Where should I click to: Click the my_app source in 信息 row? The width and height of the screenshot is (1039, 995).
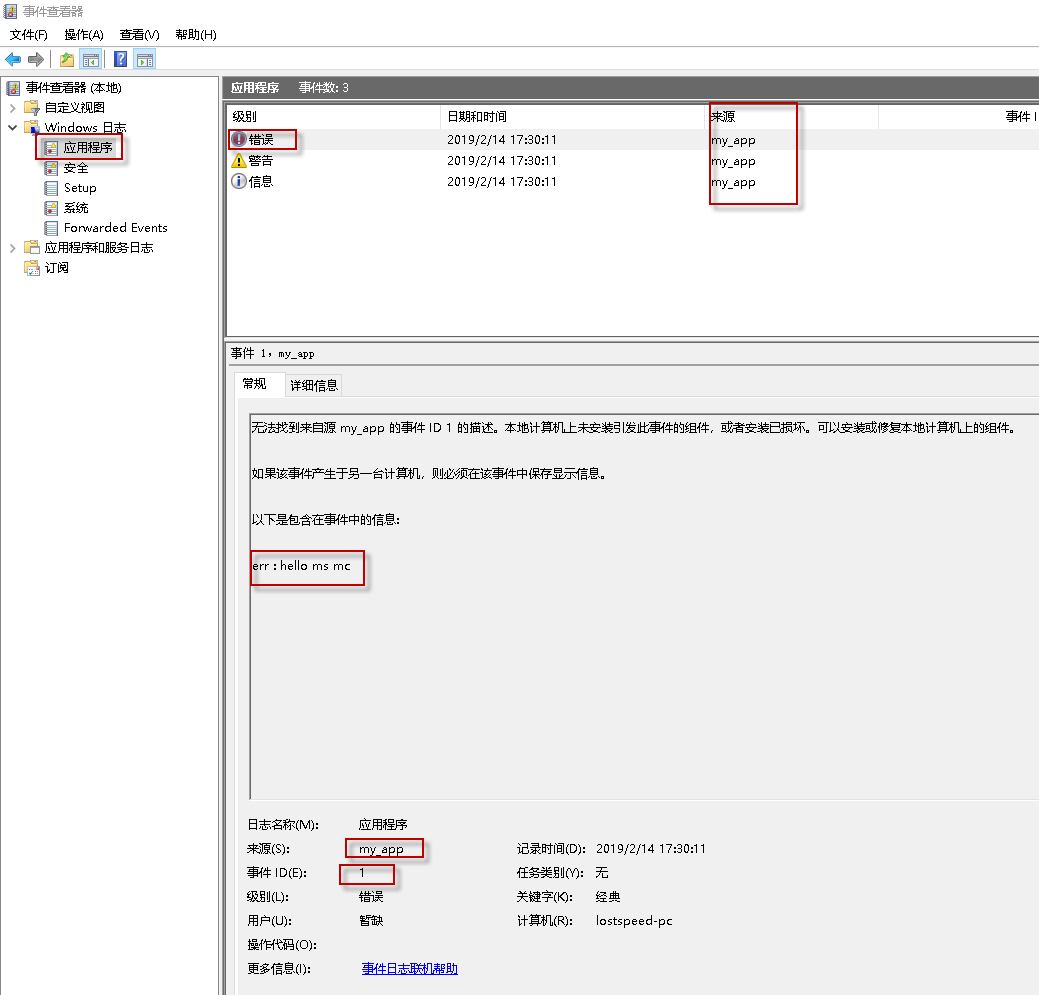click(733, 182)
